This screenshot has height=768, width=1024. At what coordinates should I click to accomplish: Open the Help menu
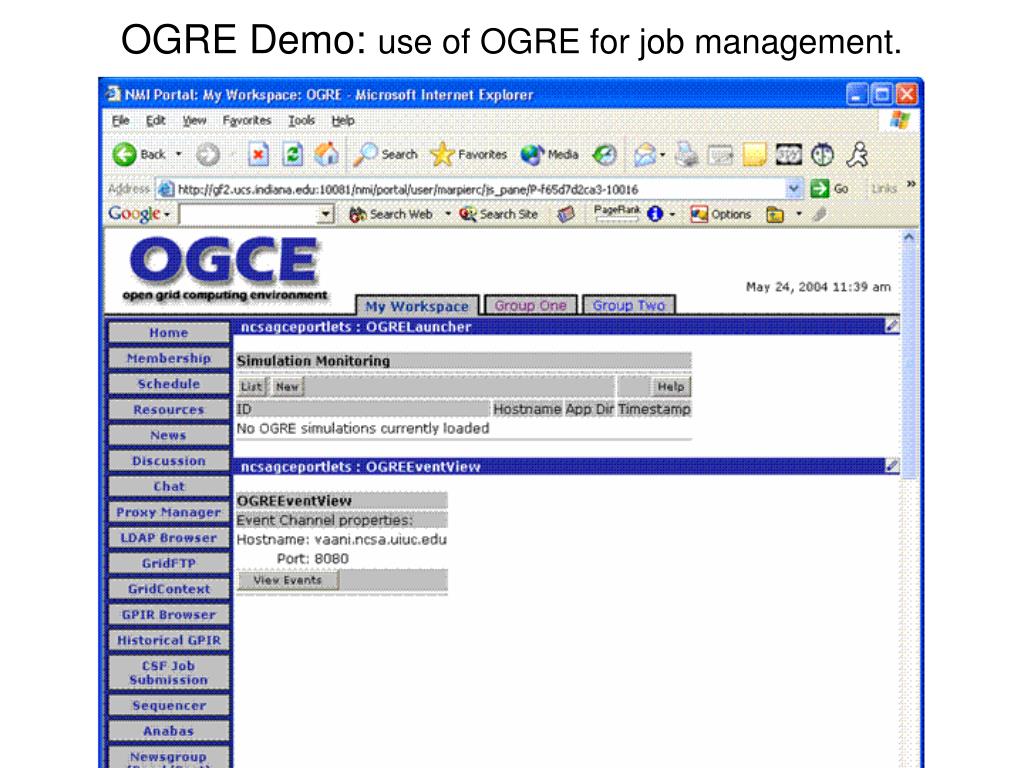coord(343,121)
